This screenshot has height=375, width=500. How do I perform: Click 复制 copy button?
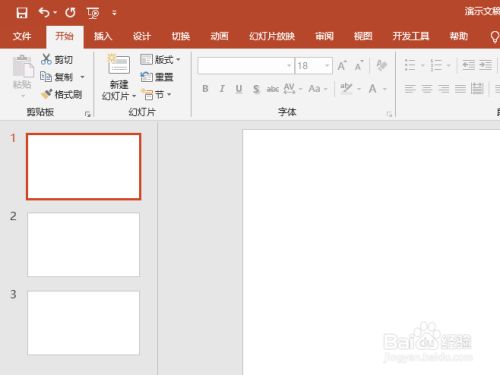click(57, 77)
